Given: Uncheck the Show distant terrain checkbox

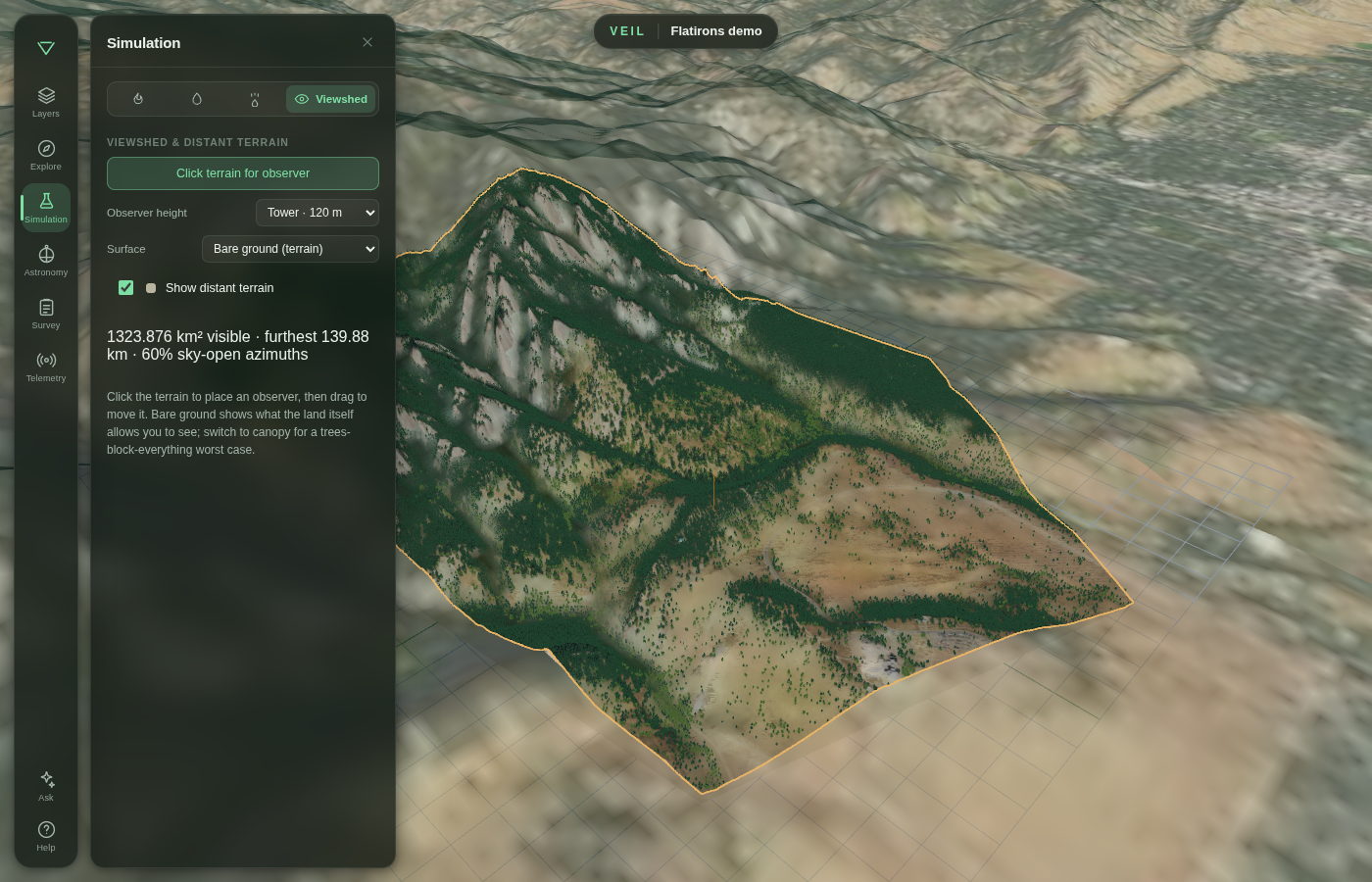Looking at the screenshot, I should (x=125, y=287).
